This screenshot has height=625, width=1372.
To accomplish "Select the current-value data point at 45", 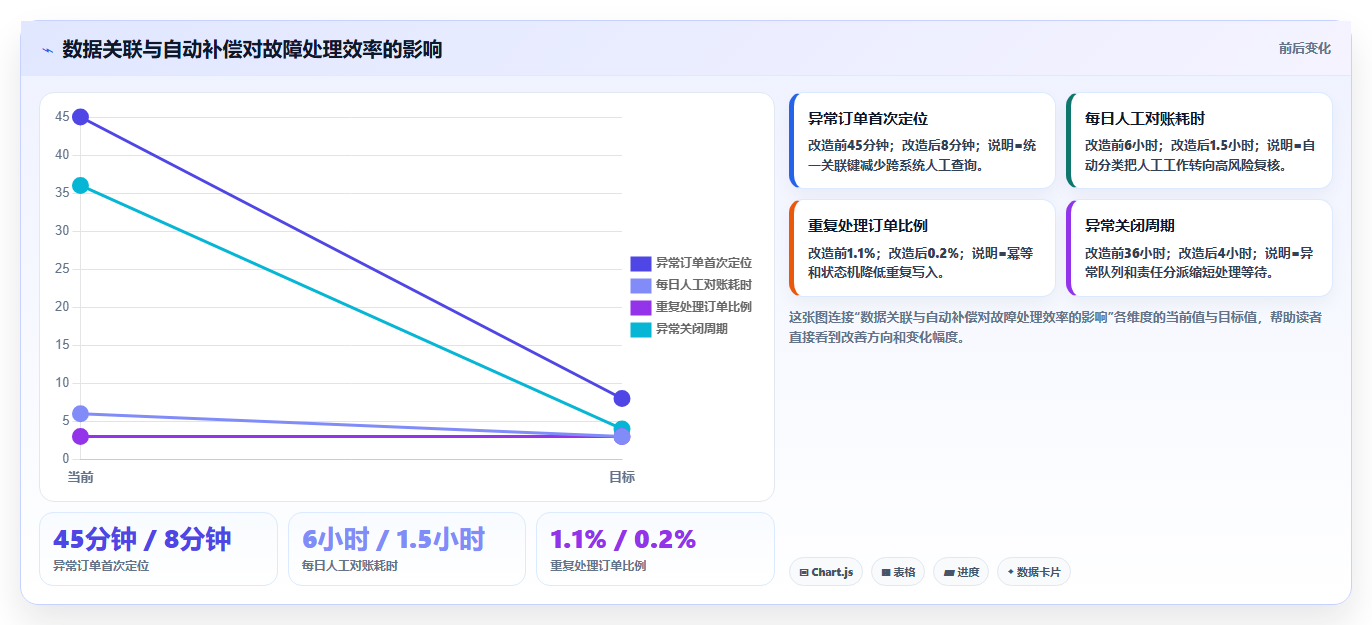I will tap(81, 117).
